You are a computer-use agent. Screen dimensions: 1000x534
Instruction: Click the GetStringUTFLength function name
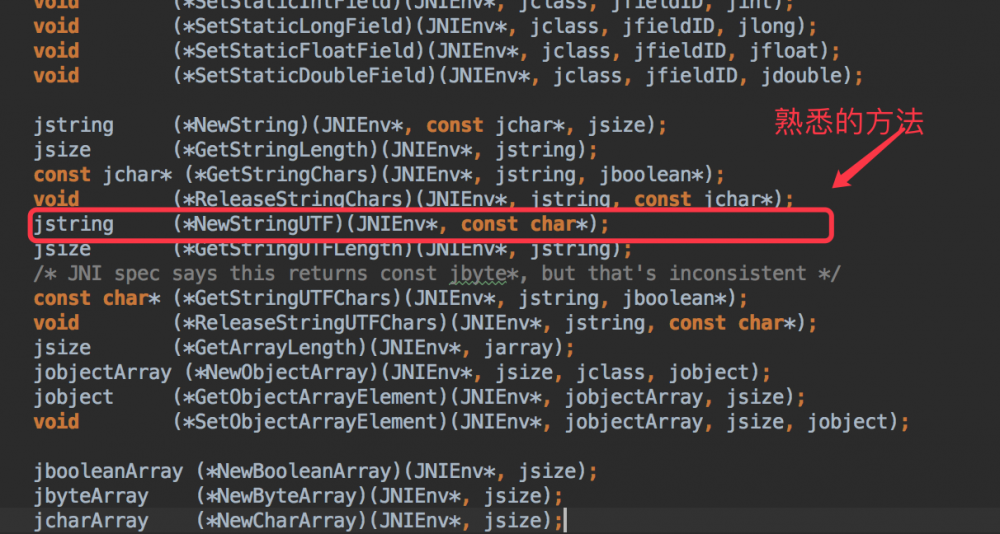[x=299, y=249]
